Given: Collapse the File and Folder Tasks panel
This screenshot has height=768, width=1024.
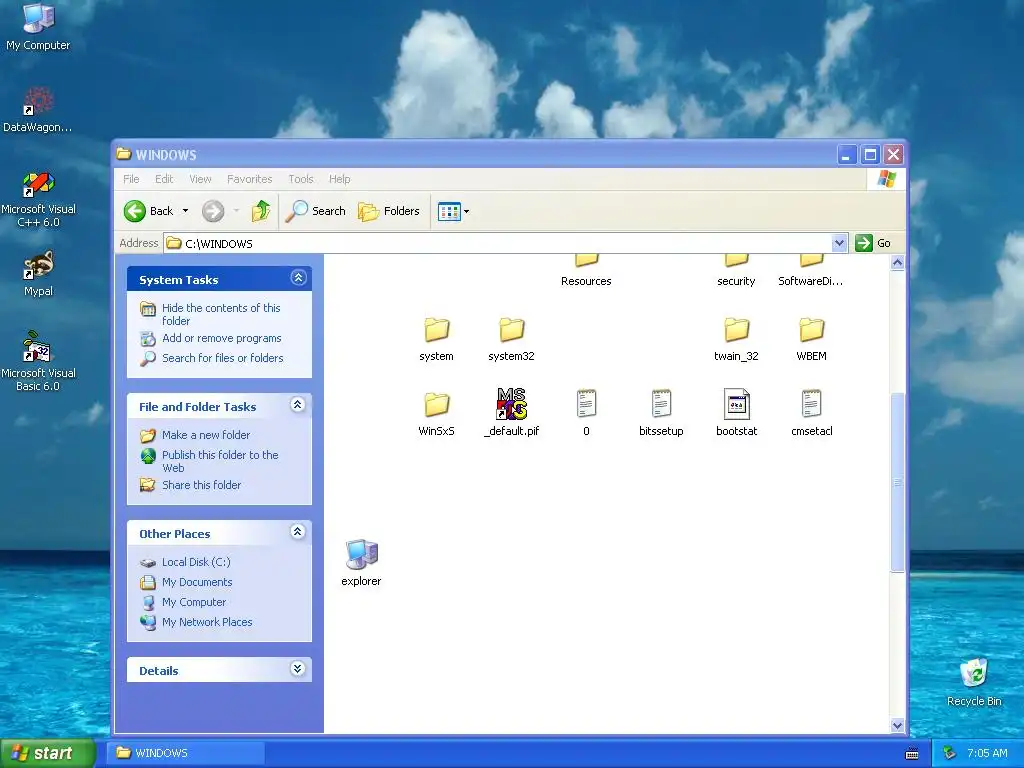Looking at the screenshot, I should [x=298, y=405].
